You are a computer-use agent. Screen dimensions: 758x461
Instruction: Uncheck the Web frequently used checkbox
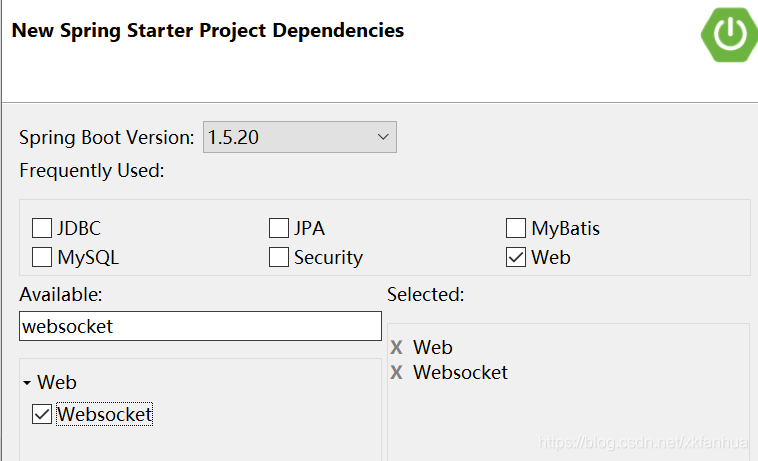click(x=516, y=257)
